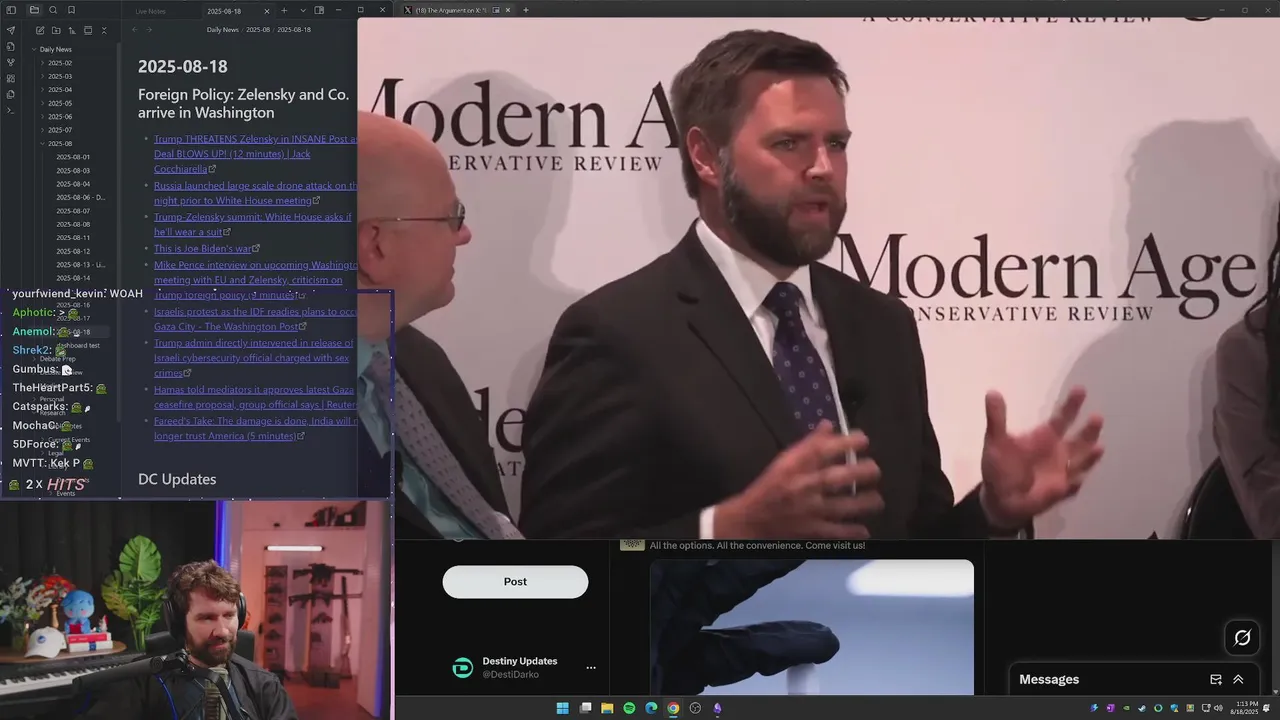The width and height of the screenshot is (1280, 720).
Task: Click the daily note file ribbon icon
Action: pyautogui.click(x=11, y=46)
